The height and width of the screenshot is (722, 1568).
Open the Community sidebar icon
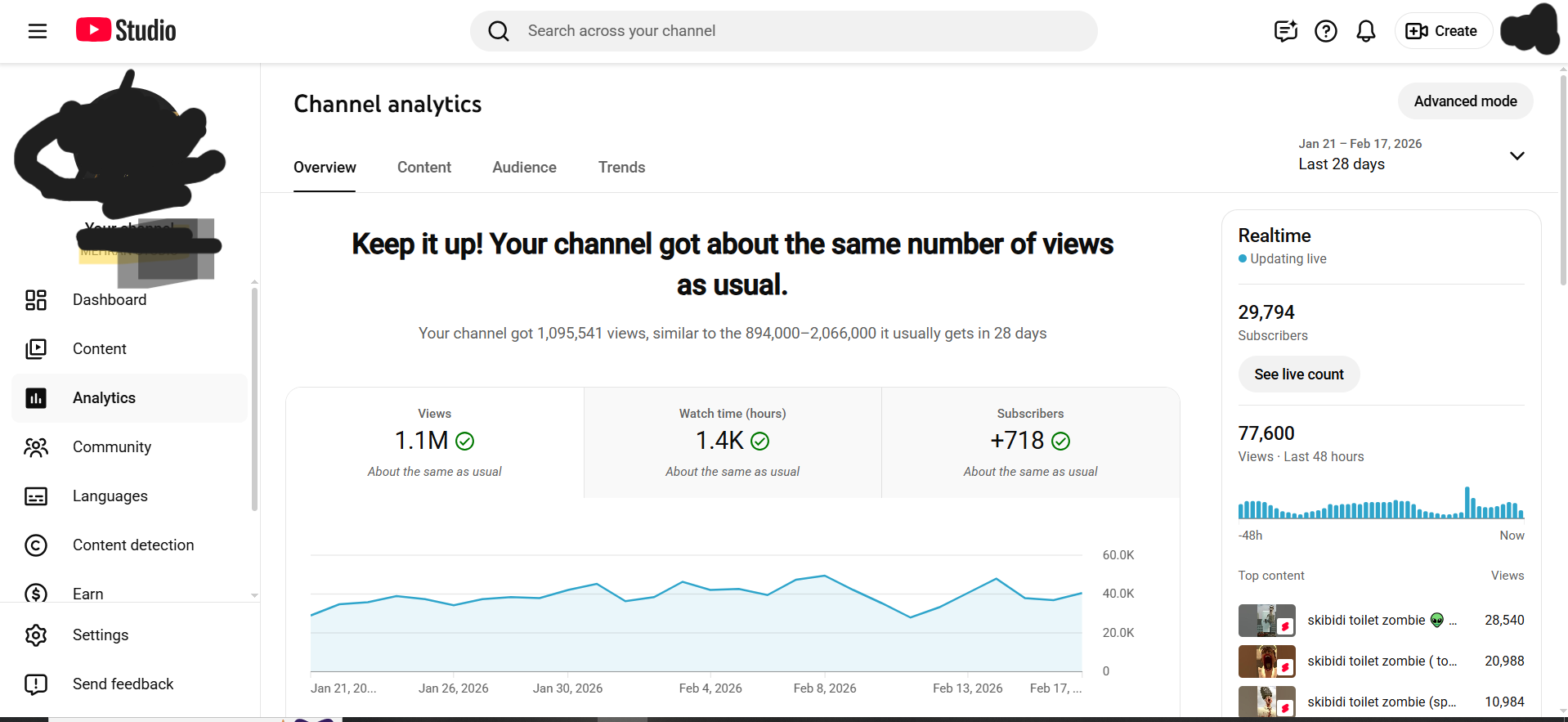coord(36,447)
